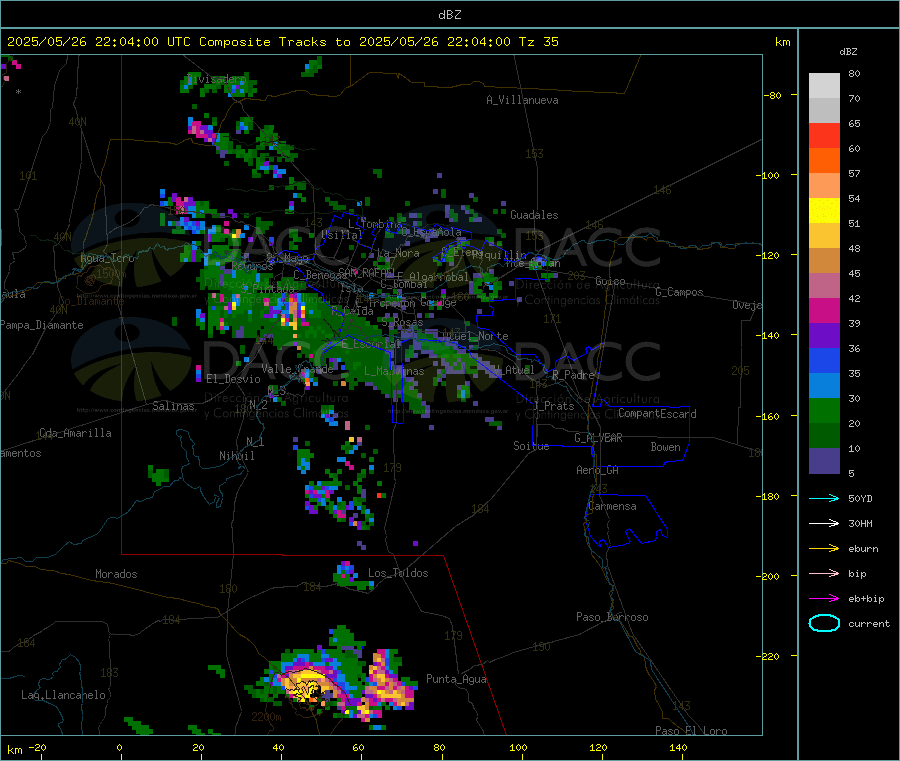Click the Cda_Amarilla map label
This screenshot has height=761, width=900.
click(x=75, y=433)
